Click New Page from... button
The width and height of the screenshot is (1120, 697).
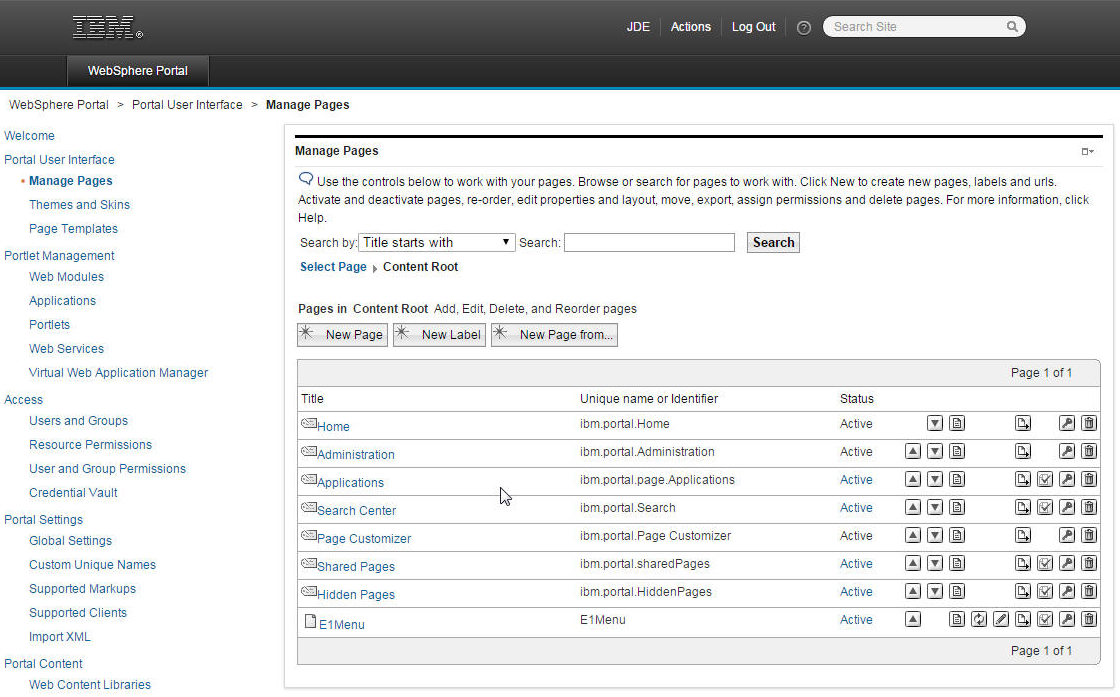click(x=554, y=334)
